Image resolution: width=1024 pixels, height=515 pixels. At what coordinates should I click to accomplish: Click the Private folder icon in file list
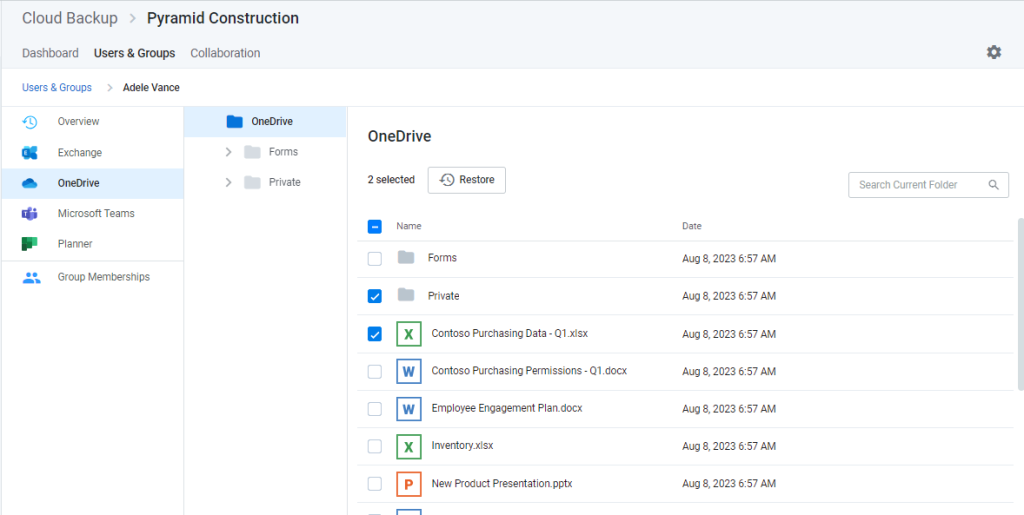tap(406, 295)
